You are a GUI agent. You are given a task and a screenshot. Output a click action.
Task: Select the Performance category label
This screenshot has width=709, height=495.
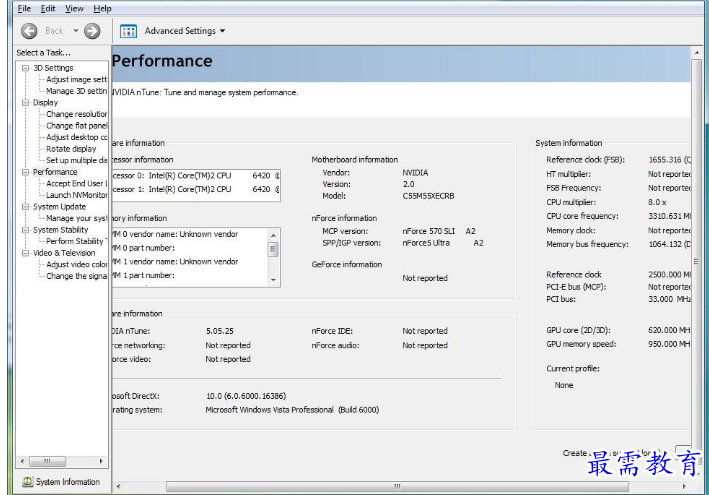point(55,172)
